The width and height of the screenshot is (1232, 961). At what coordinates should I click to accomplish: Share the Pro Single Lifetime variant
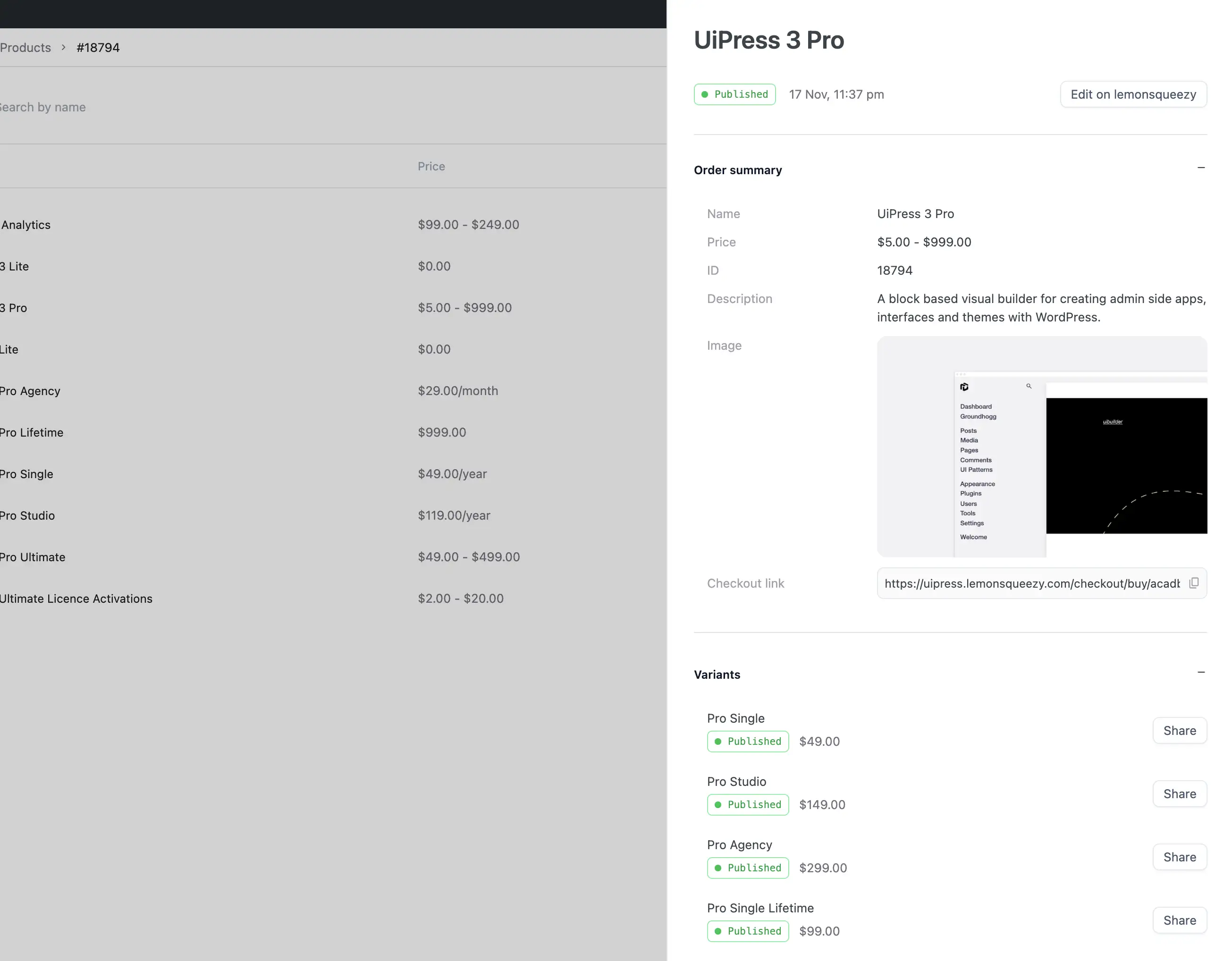coord(1179,920)
